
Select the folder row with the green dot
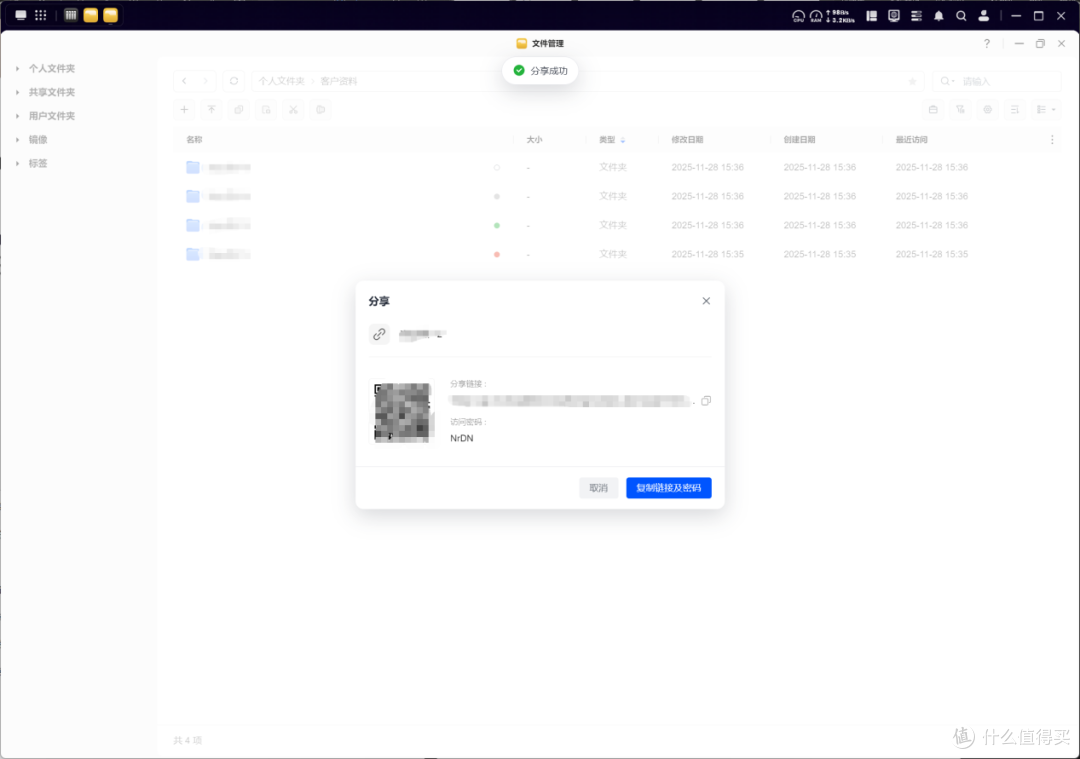[x=616, y=225]
